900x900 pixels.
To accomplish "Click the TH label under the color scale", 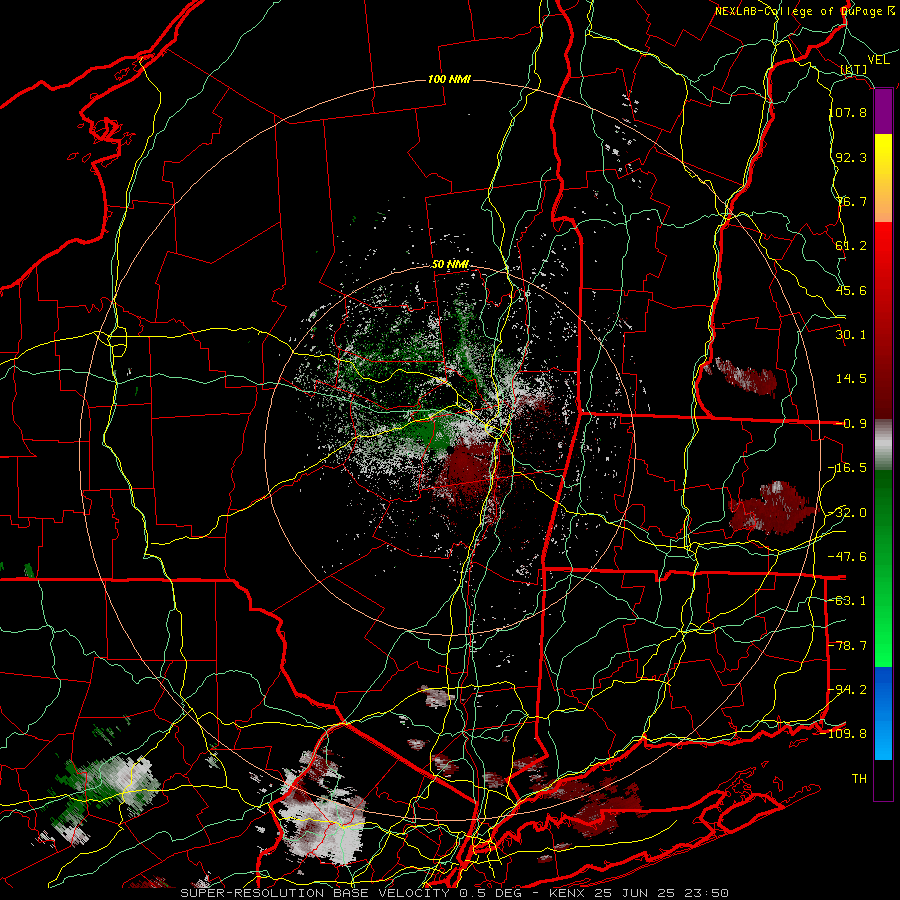I will click(x=859, y=779).
